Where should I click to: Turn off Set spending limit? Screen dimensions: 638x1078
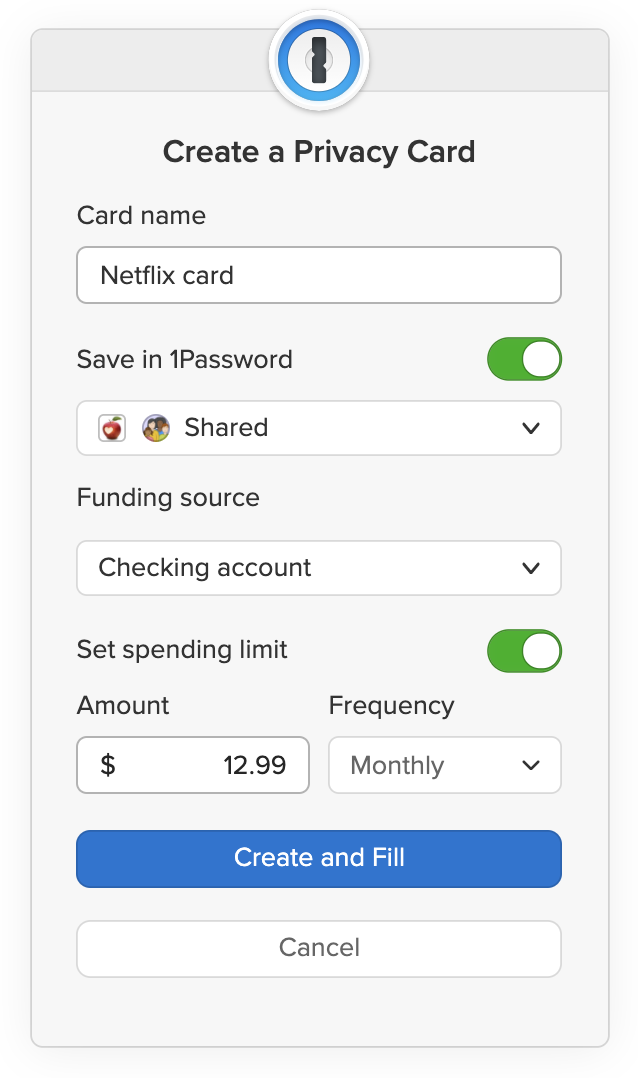click(x=525, y=650)
